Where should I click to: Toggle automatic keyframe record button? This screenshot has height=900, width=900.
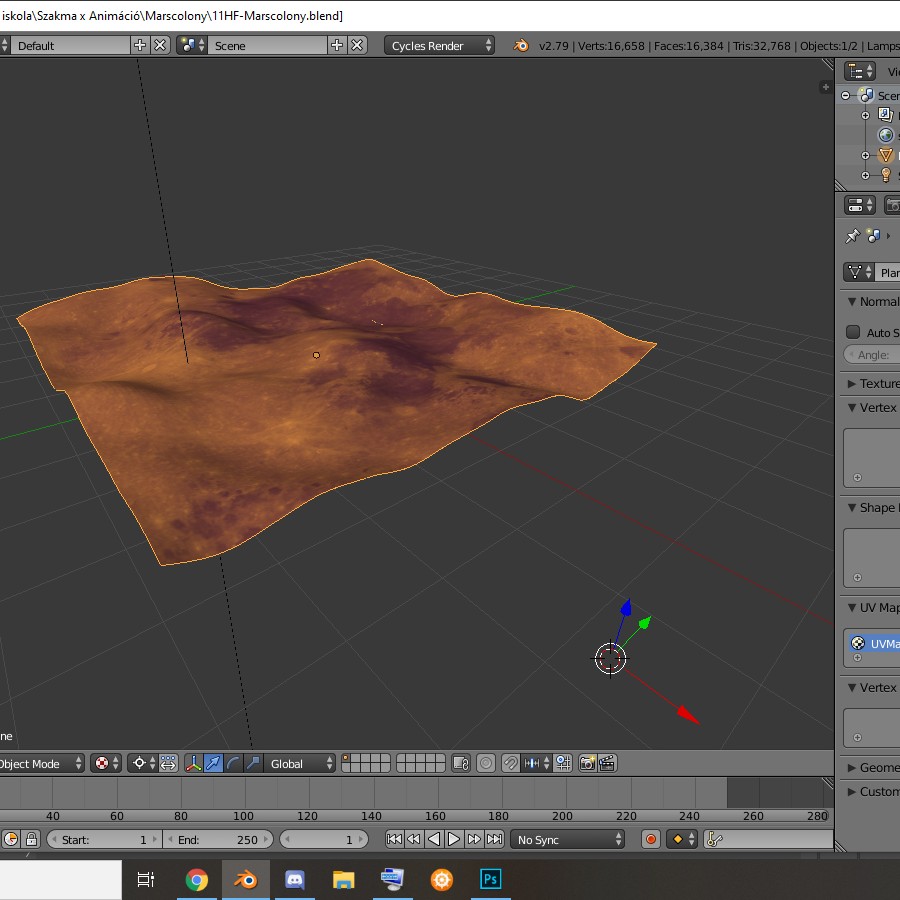point(651,840)
